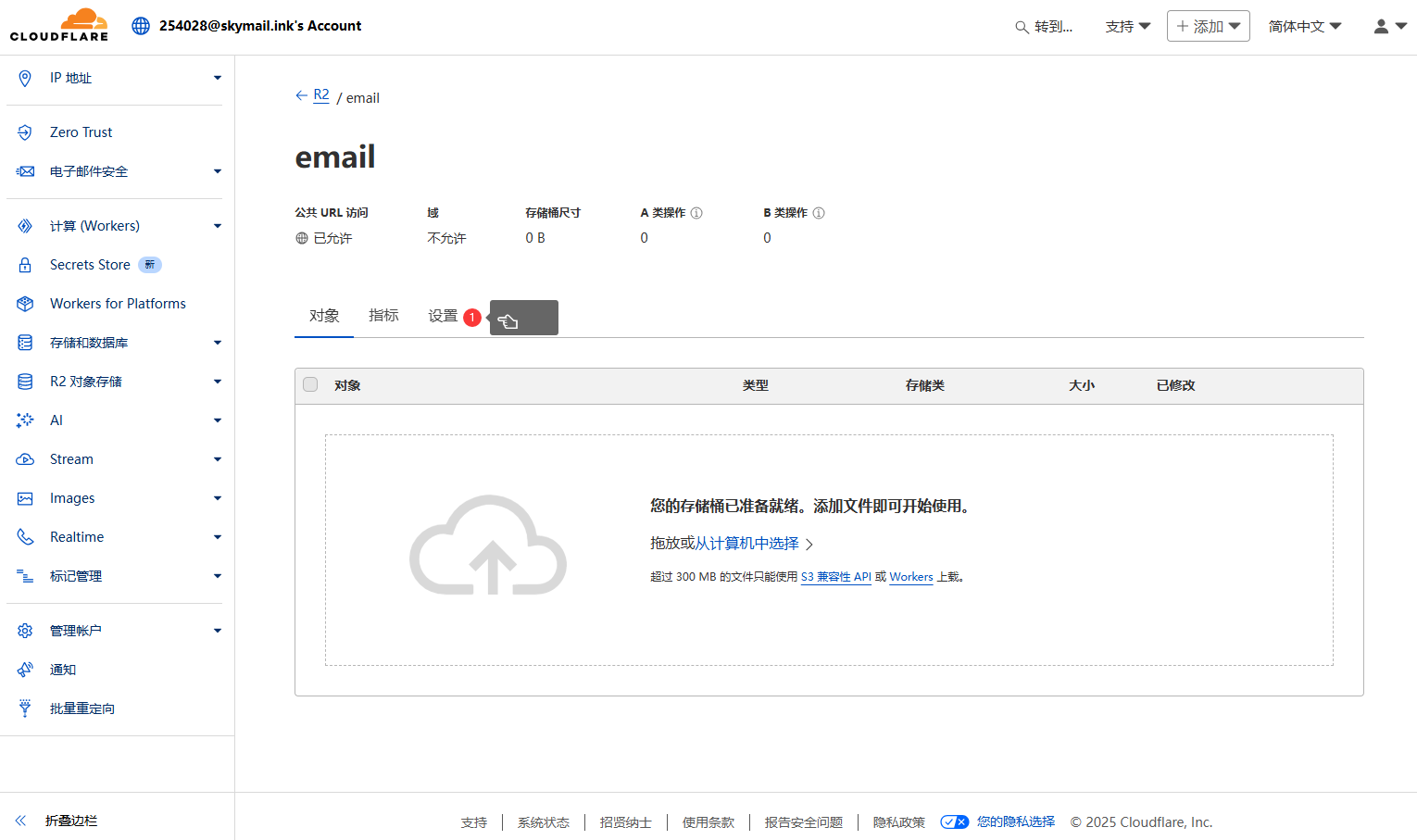Open the 设置 tab
The image size is (1417, 840).
(443, 316)
